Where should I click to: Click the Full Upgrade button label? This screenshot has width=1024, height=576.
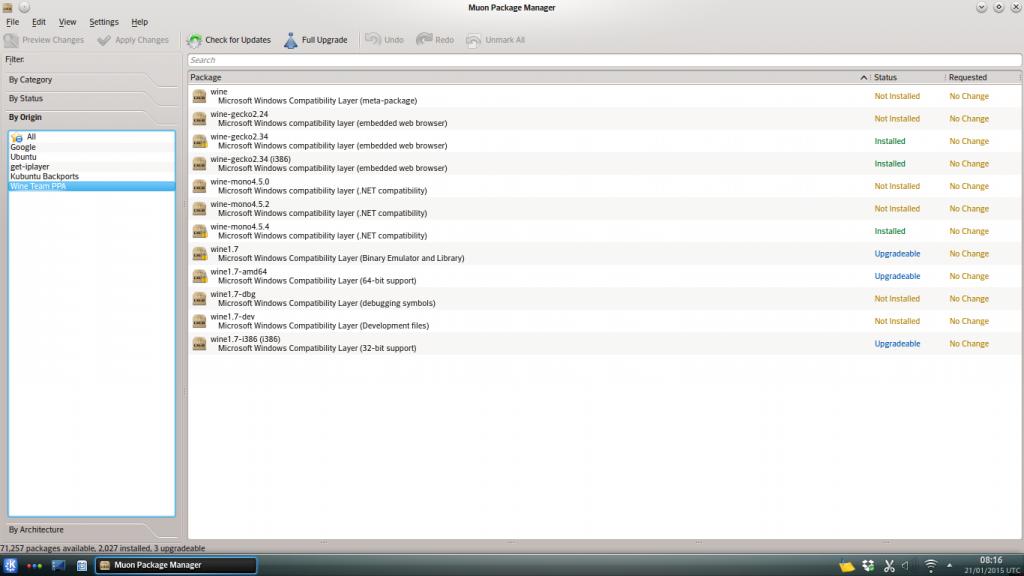325,40
